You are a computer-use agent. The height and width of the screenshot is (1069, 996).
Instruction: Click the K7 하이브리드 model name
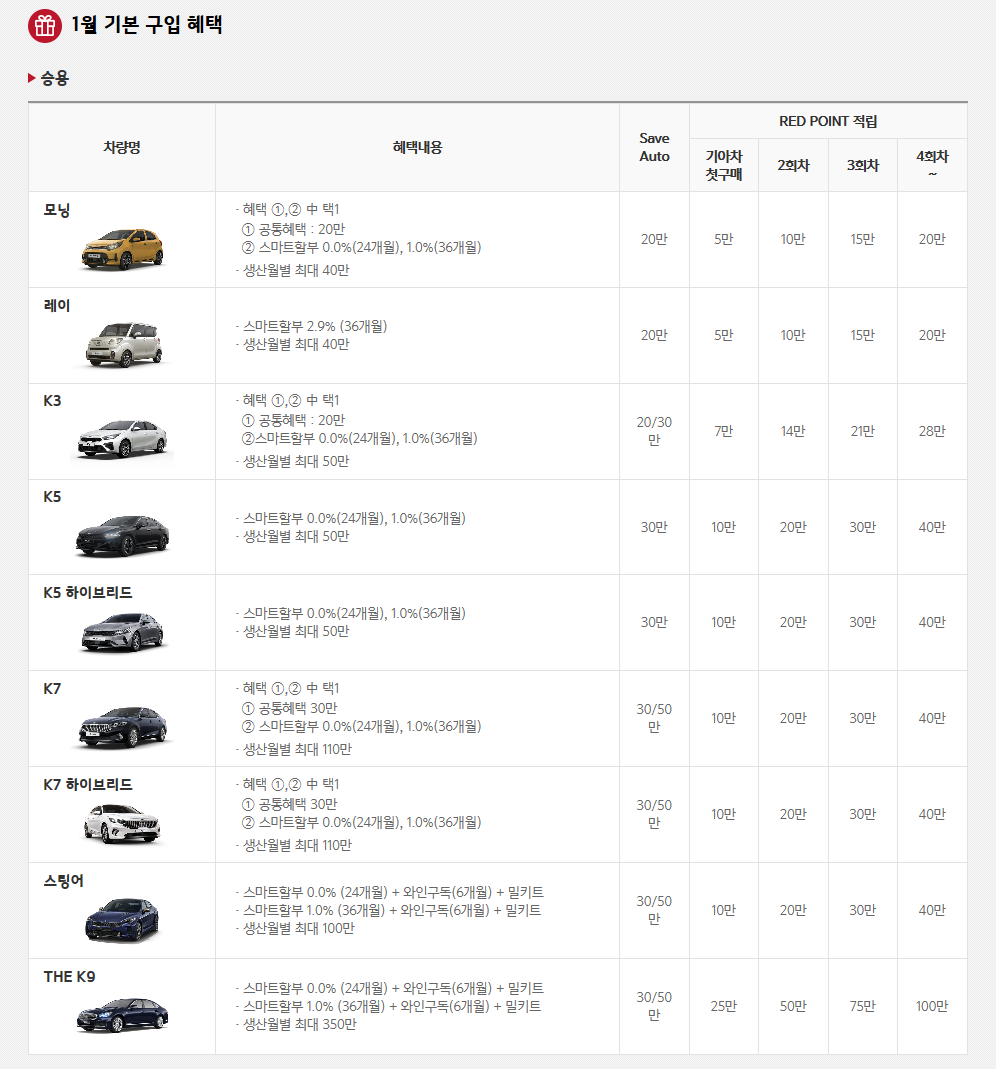tap(88, 785)
